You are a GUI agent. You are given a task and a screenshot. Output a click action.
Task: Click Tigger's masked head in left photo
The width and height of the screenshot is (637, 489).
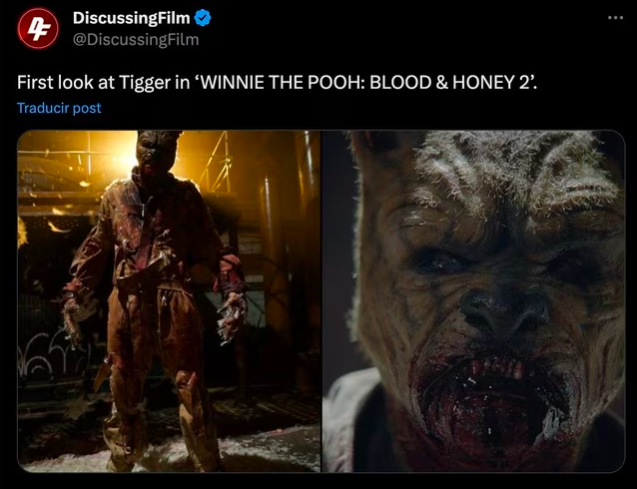[x=156, y=152]
